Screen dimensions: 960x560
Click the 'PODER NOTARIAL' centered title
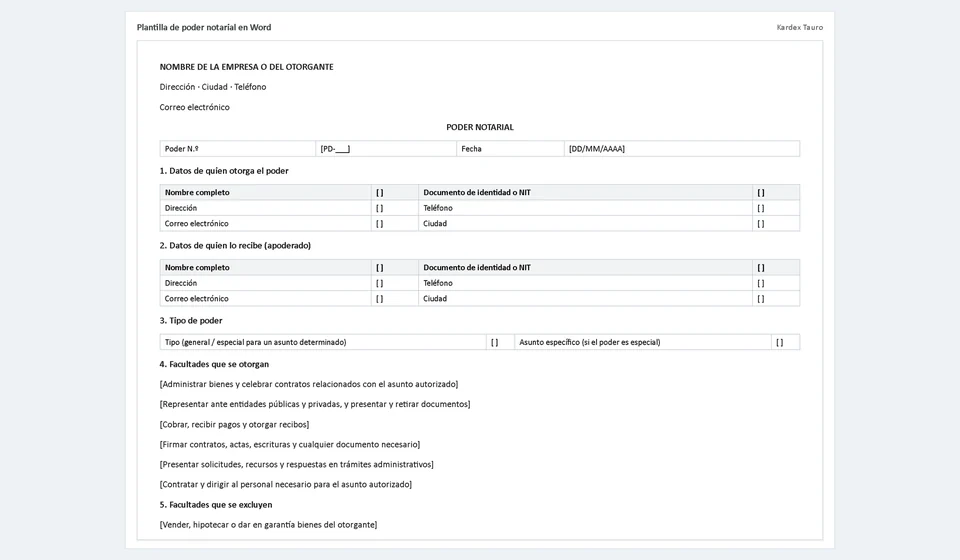(480, 127)
